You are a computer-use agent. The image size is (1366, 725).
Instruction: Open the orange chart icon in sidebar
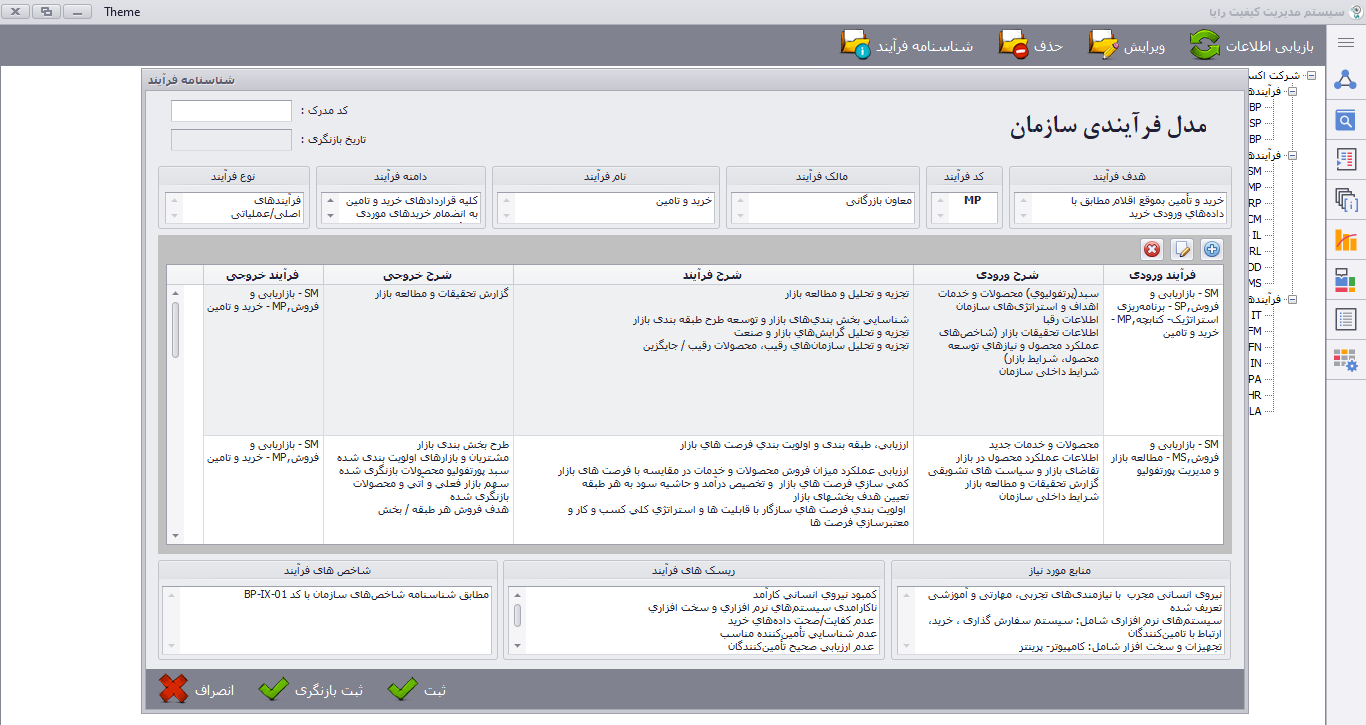click(1346, 240)
